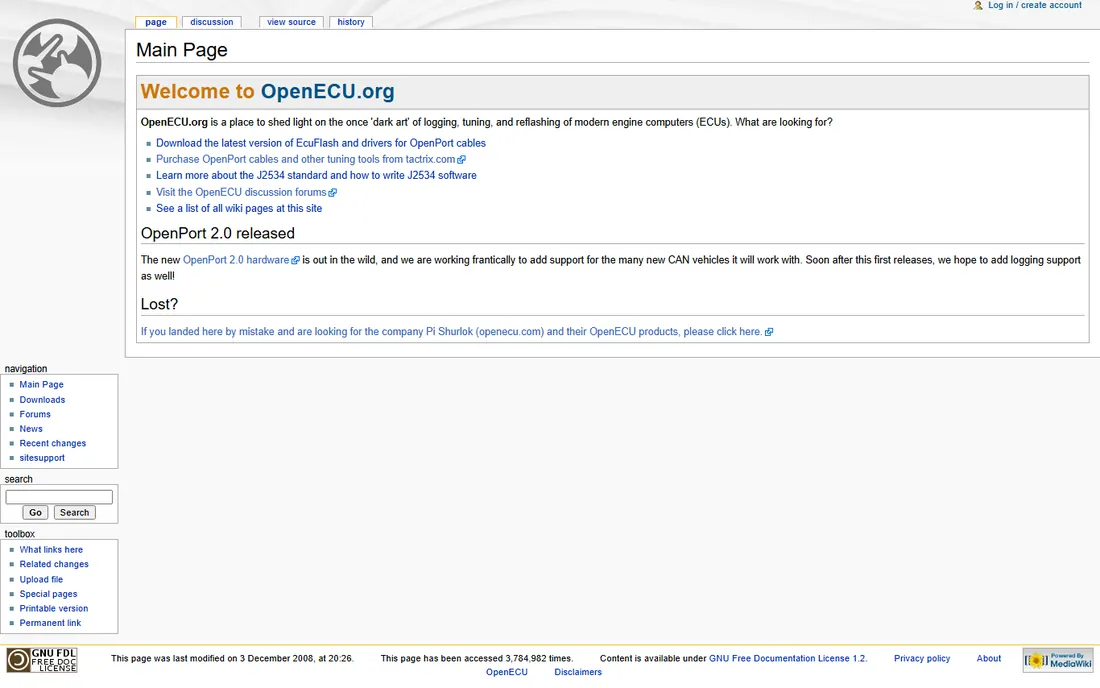1100x688 pixels.
Task: Open the J2534 standard link
Action: click(x=316, y=175)
